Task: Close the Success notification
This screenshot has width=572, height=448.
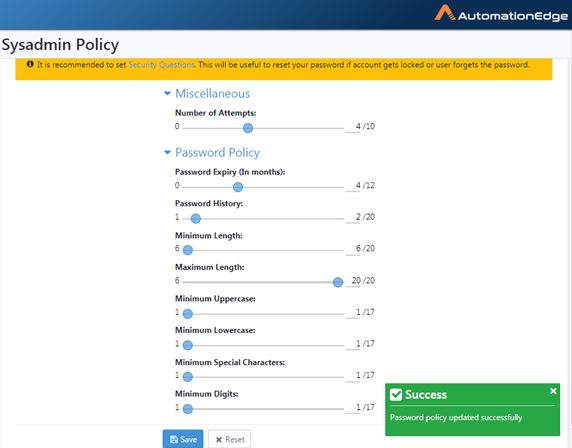Action: [x=553, y=391]
